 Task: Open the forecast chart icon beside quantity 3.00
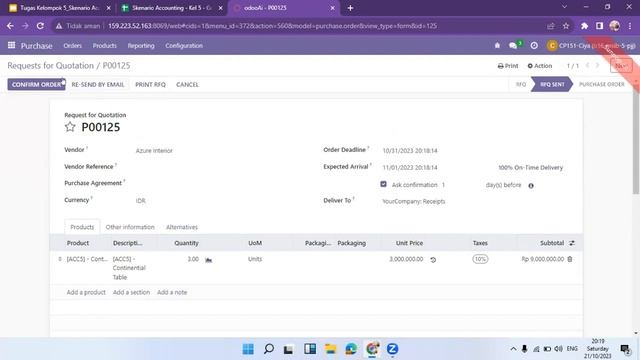(209, 260)
